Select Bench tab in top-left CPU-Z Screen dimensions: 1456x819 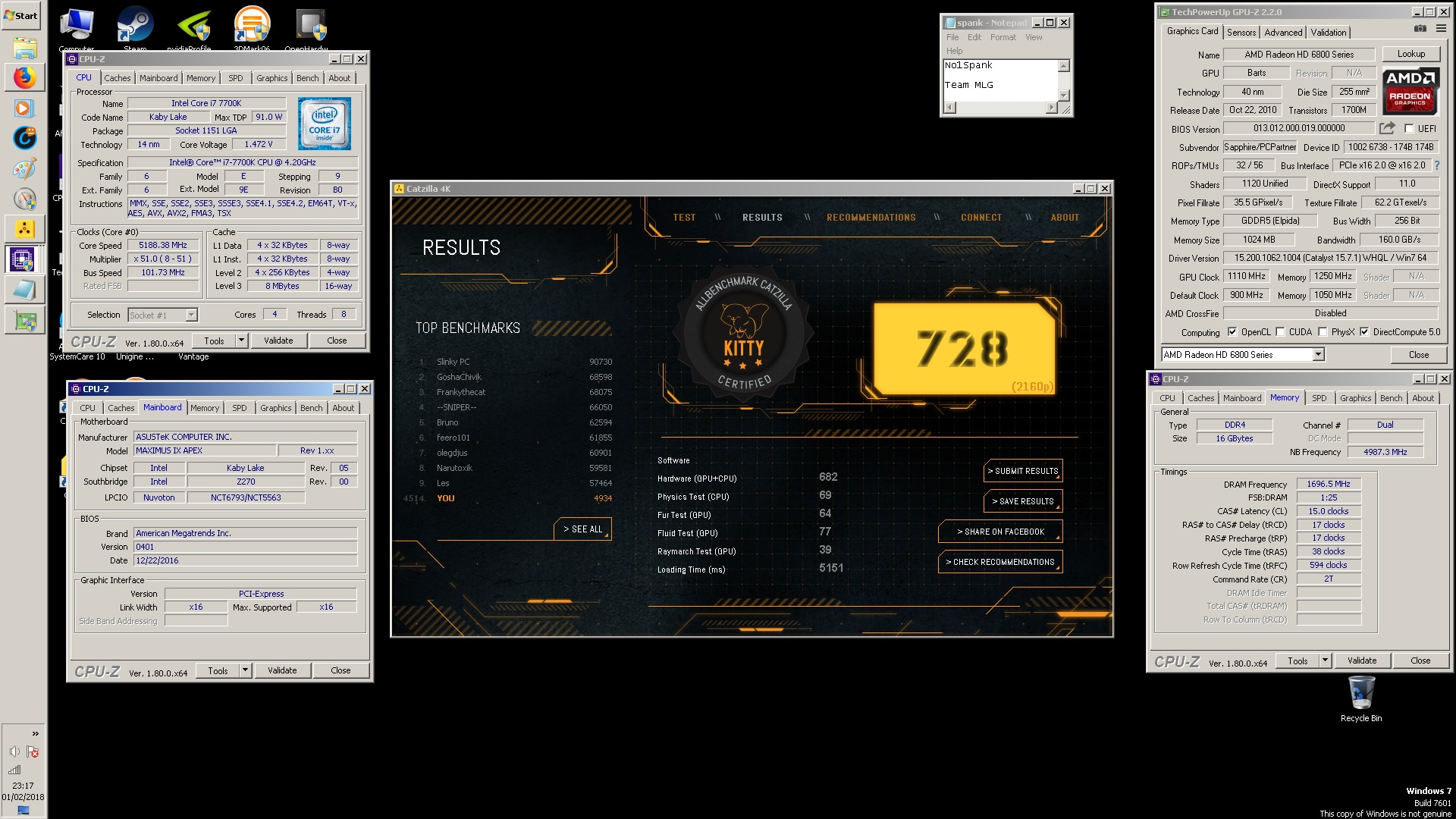click(308, 78)
